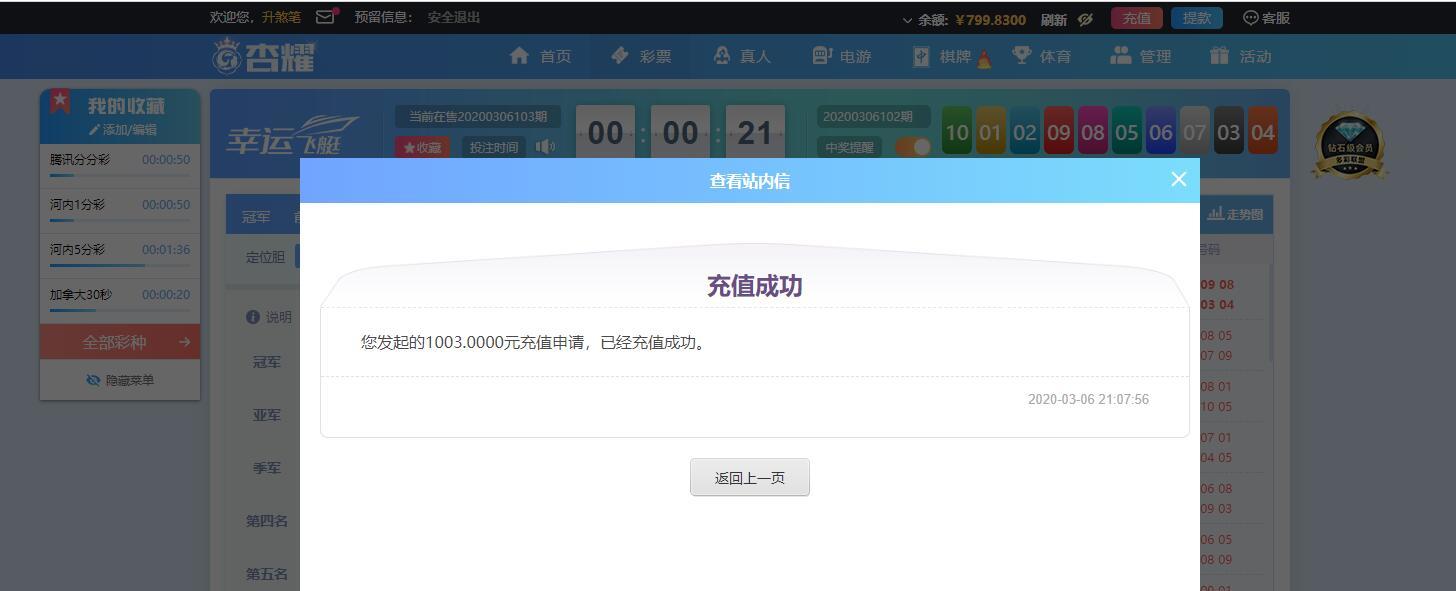Click the 当前在售20200306103期 label

tap(478, 117)
